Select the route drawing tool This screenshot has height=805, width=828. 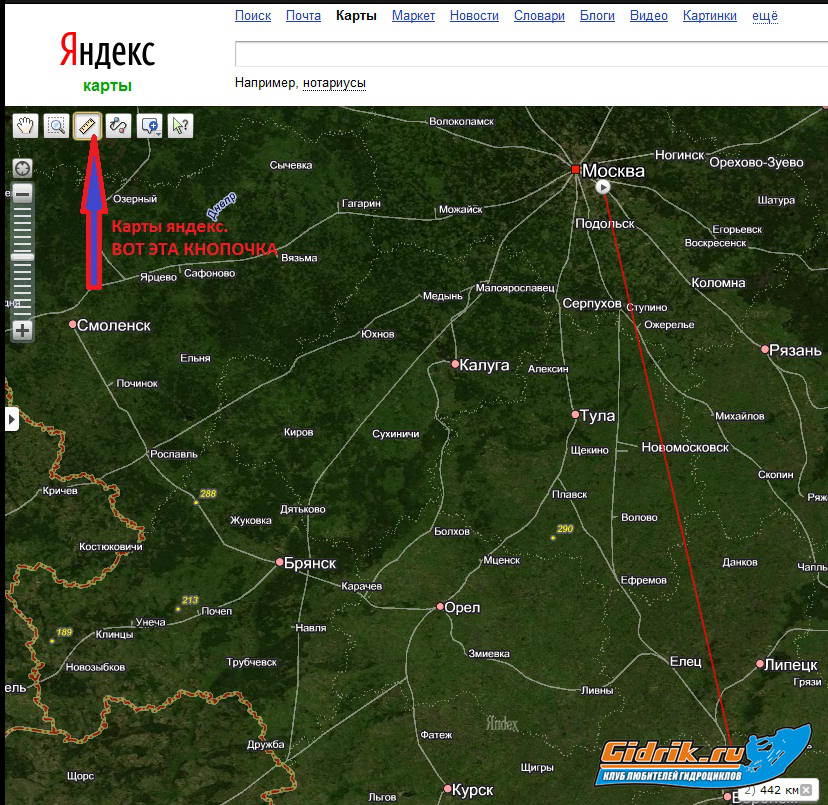[118, 125]
